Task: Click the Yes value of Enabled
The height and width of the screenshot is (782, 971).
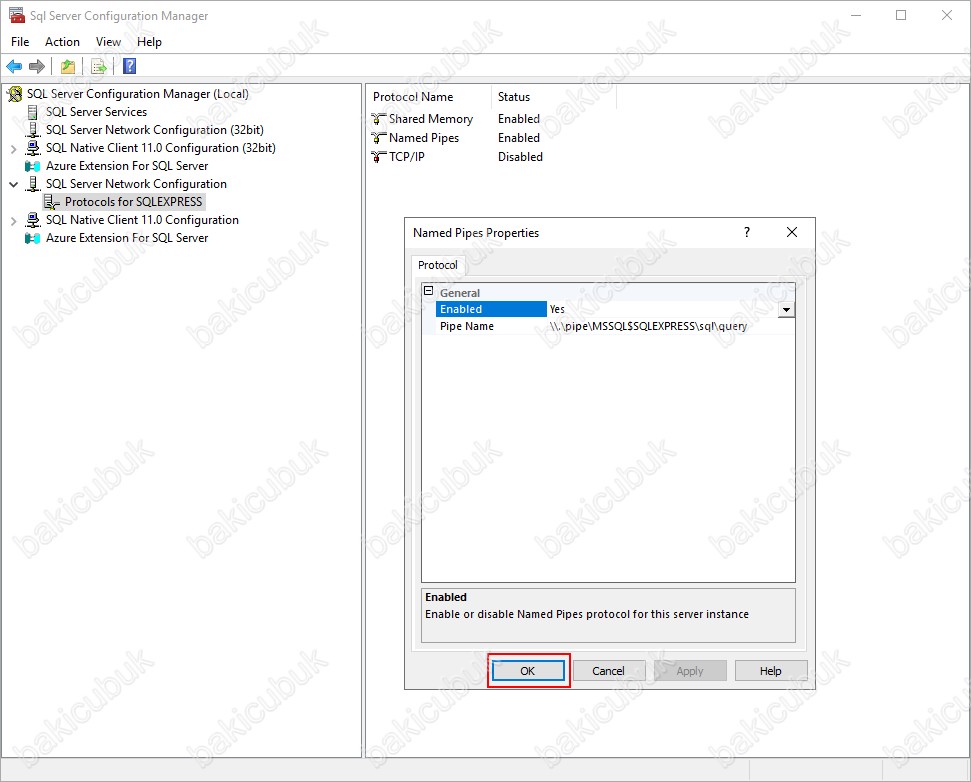Action: 557,309
